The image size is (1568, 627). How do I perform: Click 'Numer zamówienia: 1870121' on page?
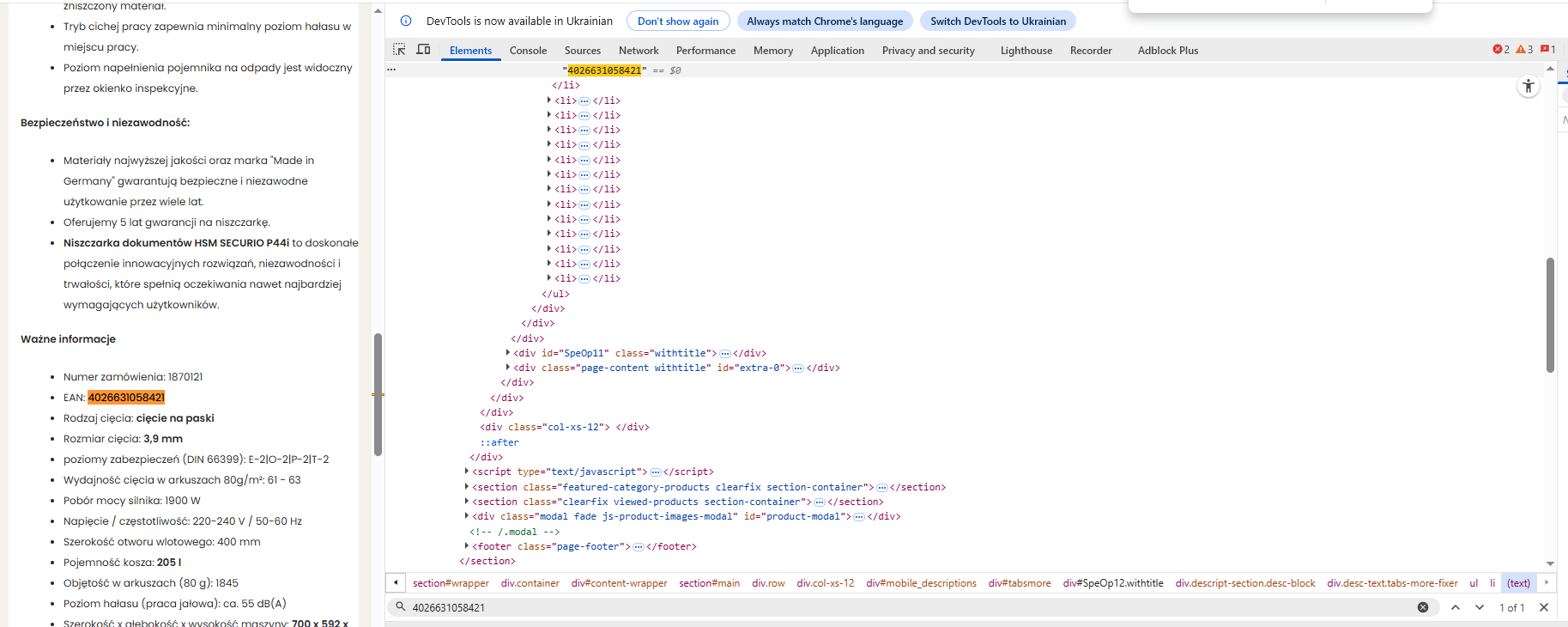pos(133,377)
